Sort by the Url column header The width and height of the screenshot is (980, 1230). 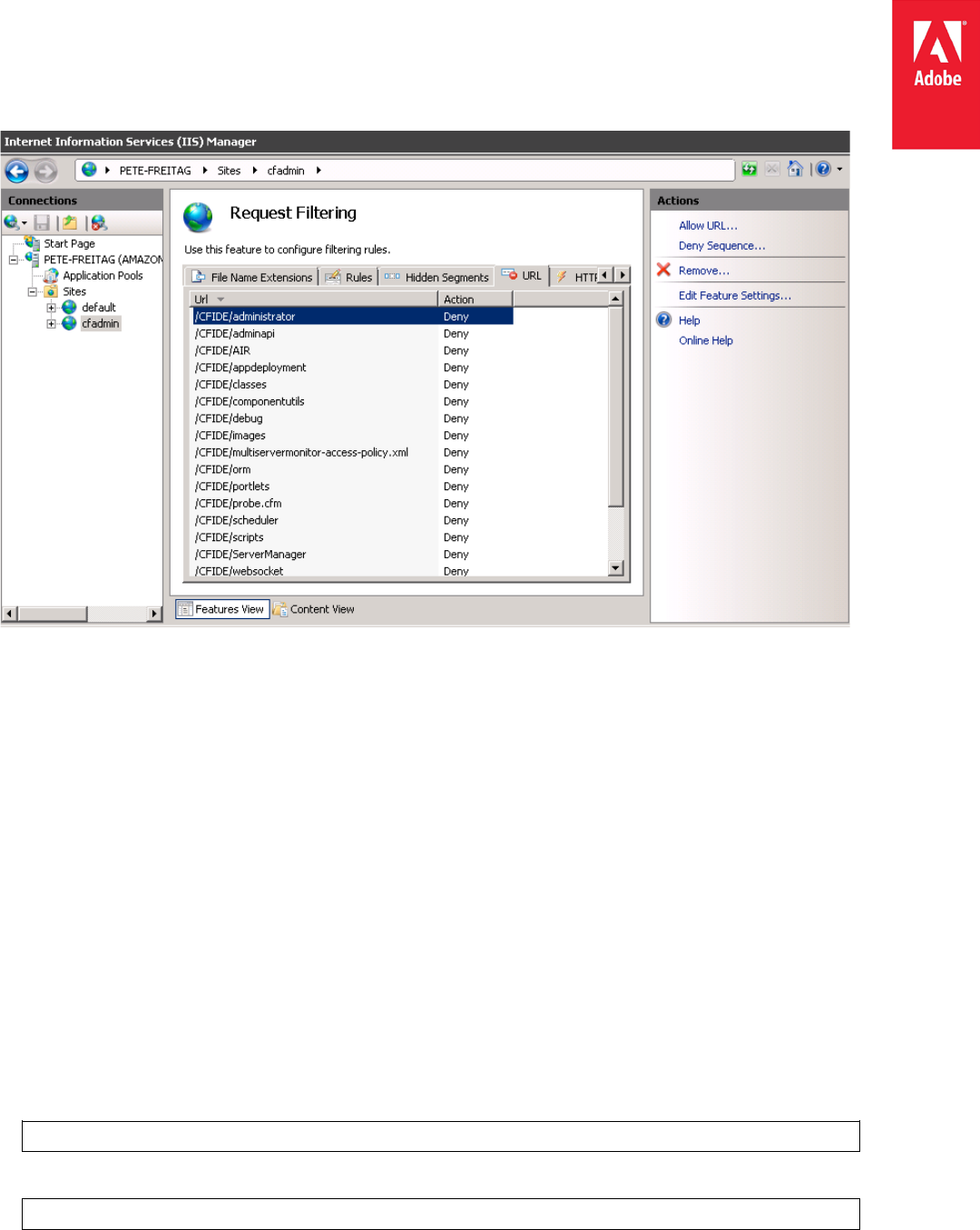click(313, 299)
